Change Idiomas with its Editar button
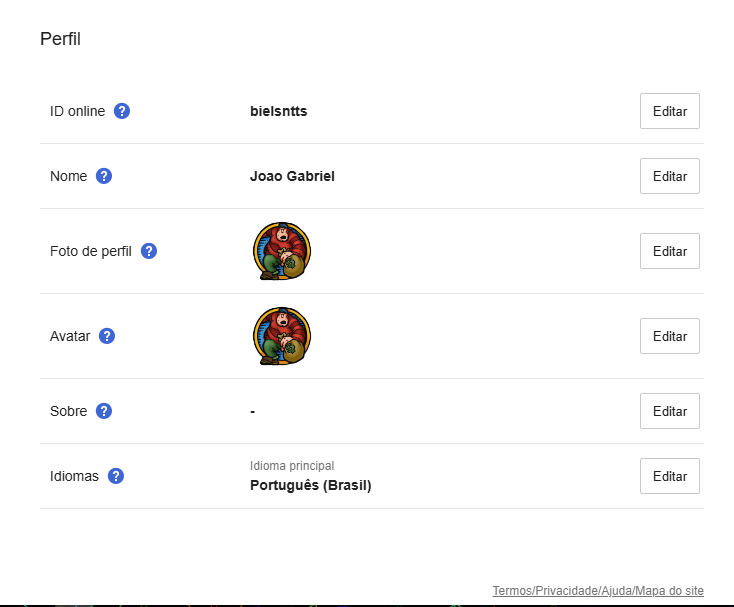 [x=669, y=476]
